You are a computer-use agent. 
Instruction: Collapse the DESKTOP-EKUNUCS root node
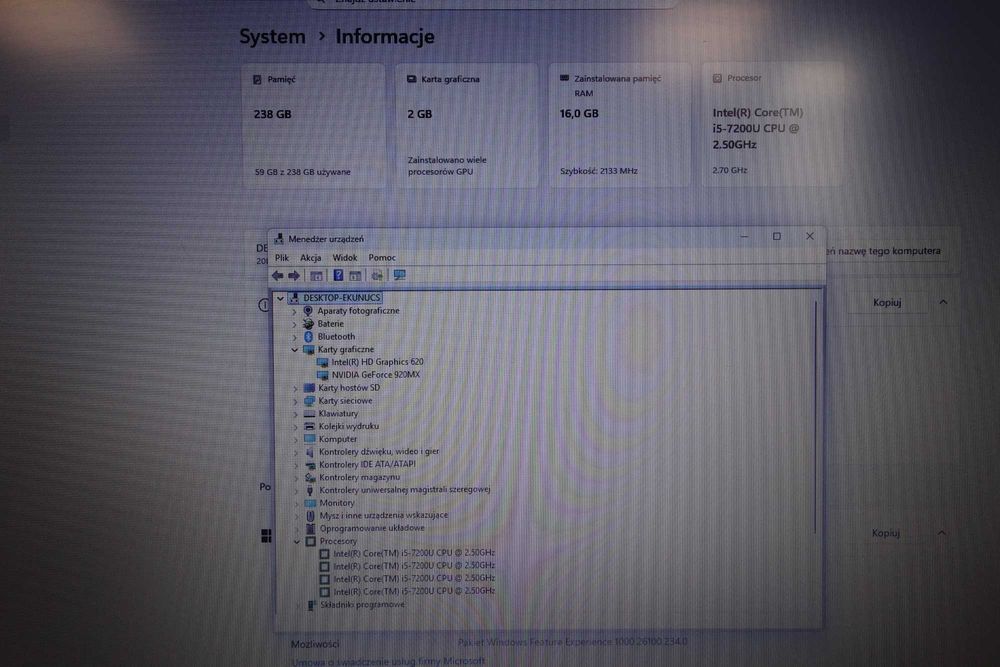point(281,298)
